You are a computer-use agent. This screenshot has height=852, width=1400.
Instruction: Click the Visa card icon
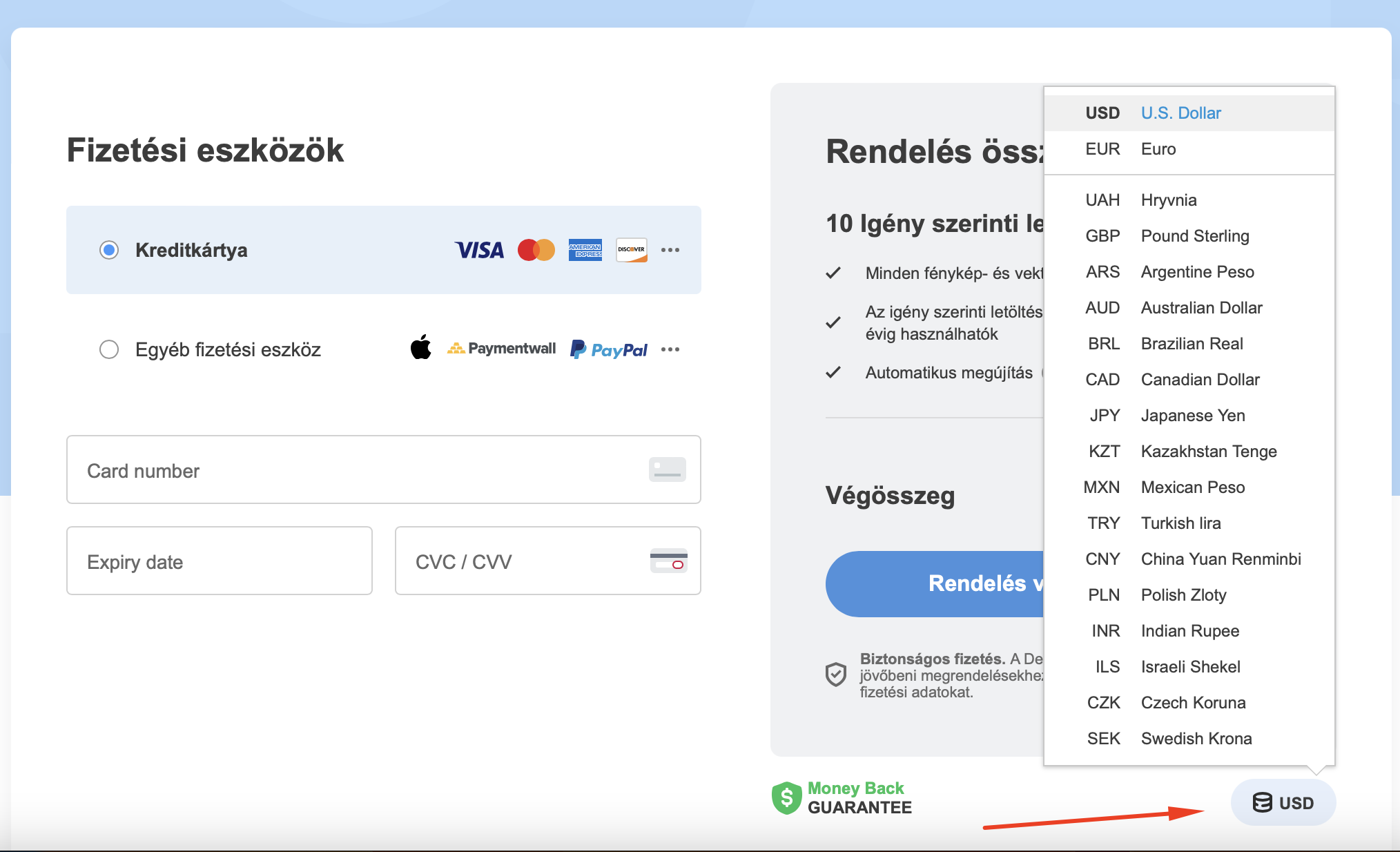[x=479, y=250]
